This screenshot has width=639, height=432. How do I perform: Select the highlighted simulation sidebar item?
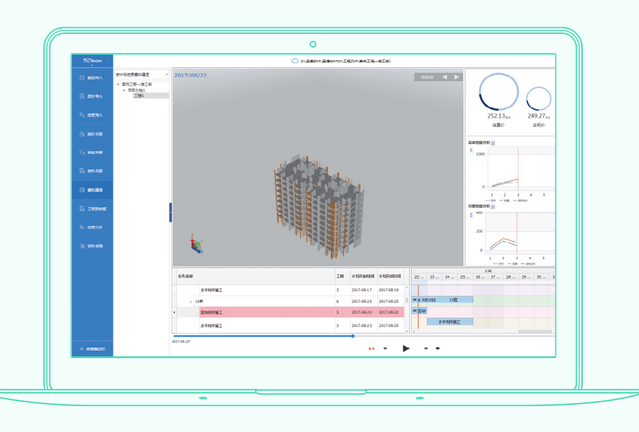pyautogui.click(x=92, y=190)
